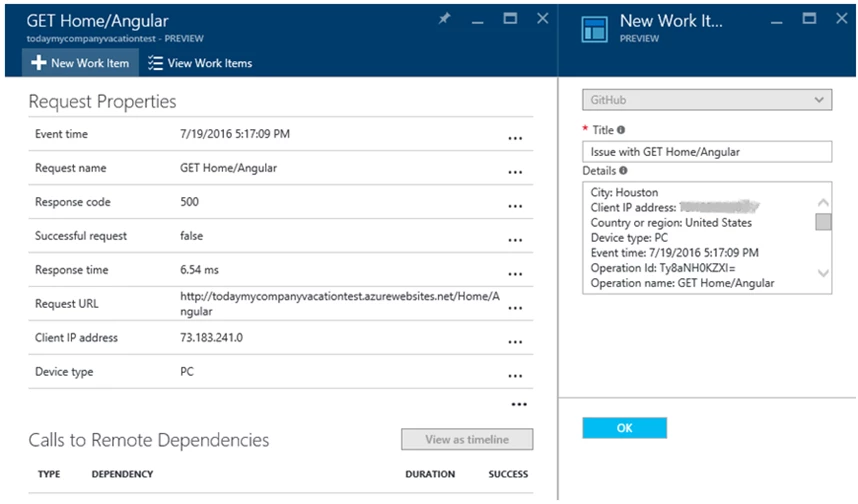Viewport: 858px width, 504px height.
Task: Click the Title info icon
Action: tap(621, 130)
